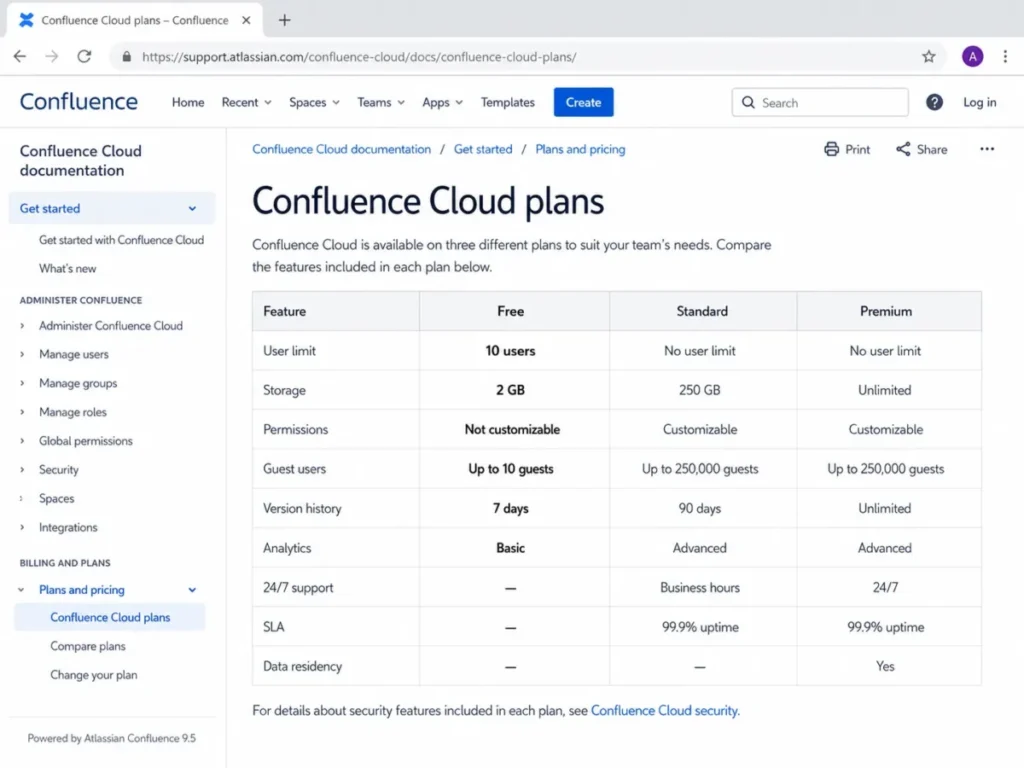Open the Spaces sidebar item
This screenshot has height=768, width=1024.
57,498
